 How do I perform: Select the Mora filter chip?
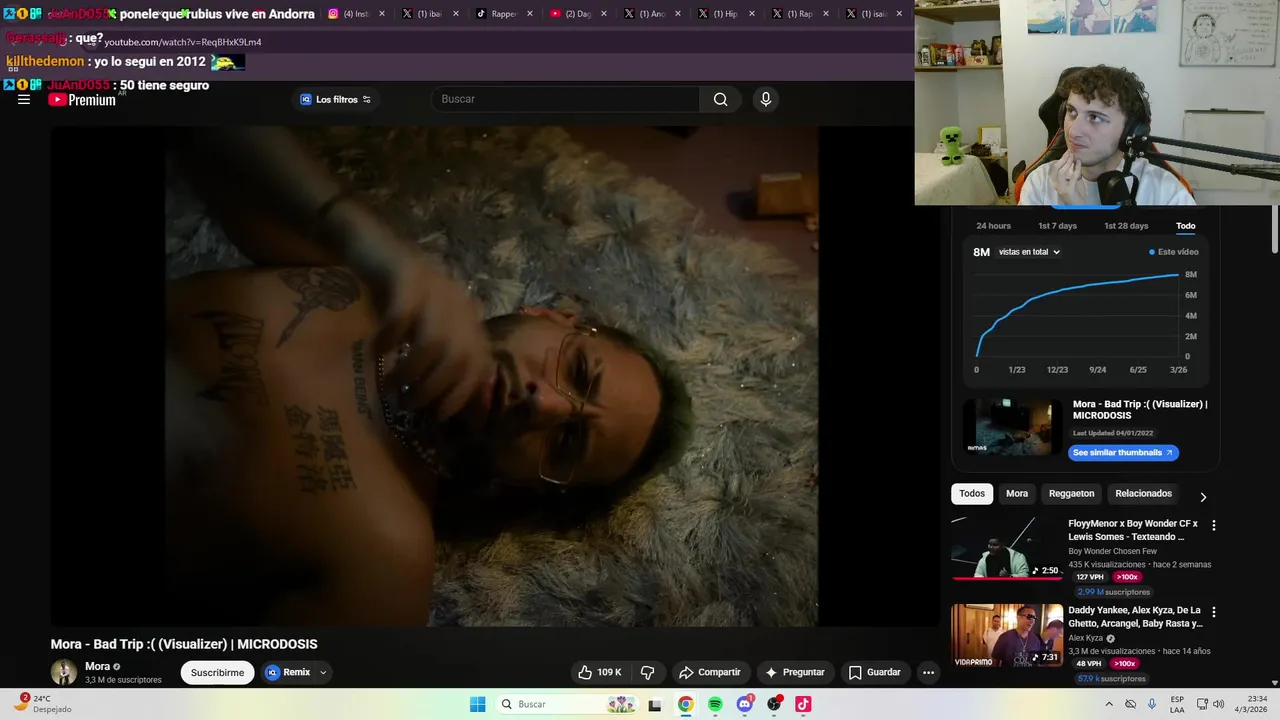tap(1017, 494)
